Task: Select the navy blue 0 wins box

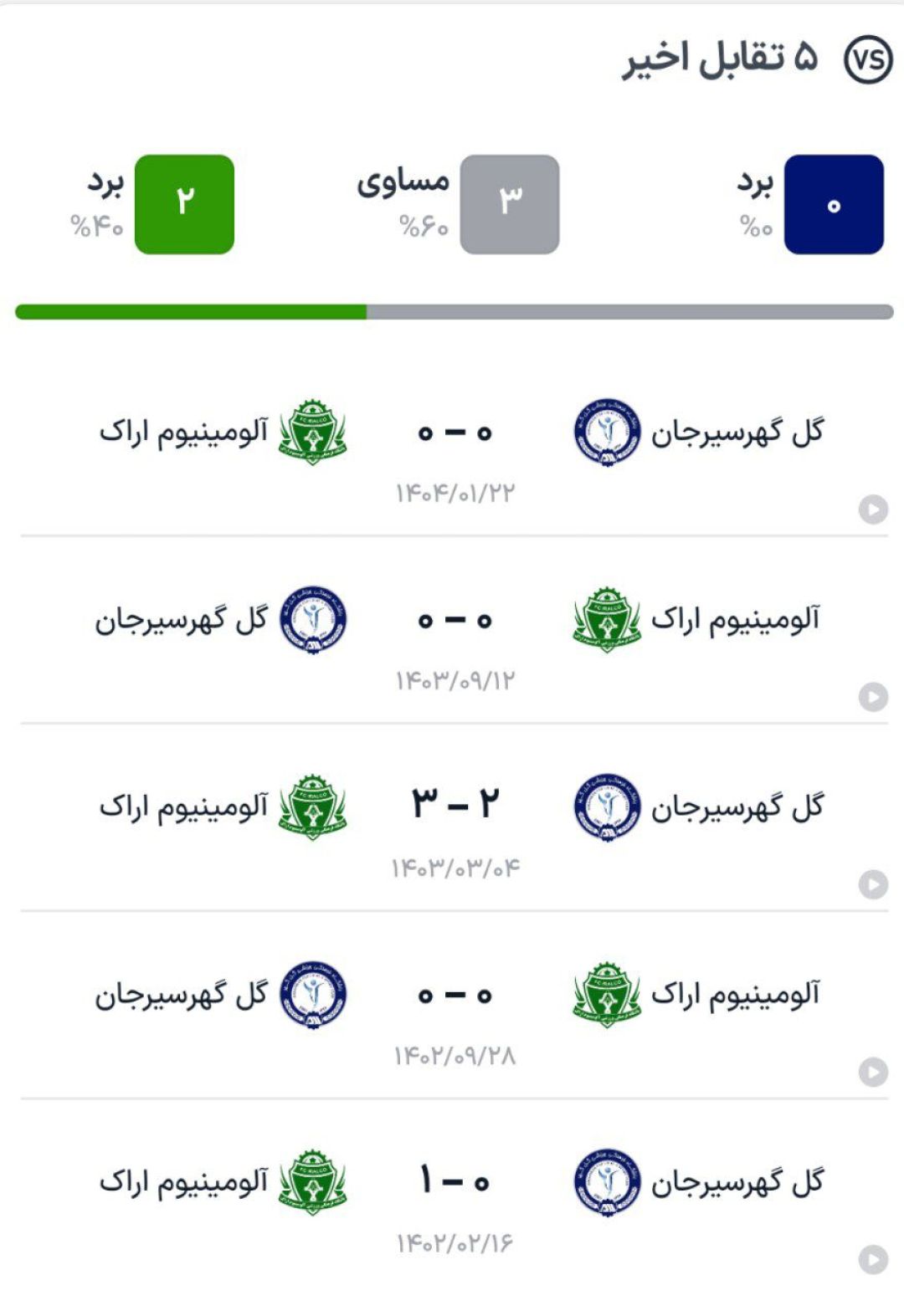Action: click(x=834, y=204)
